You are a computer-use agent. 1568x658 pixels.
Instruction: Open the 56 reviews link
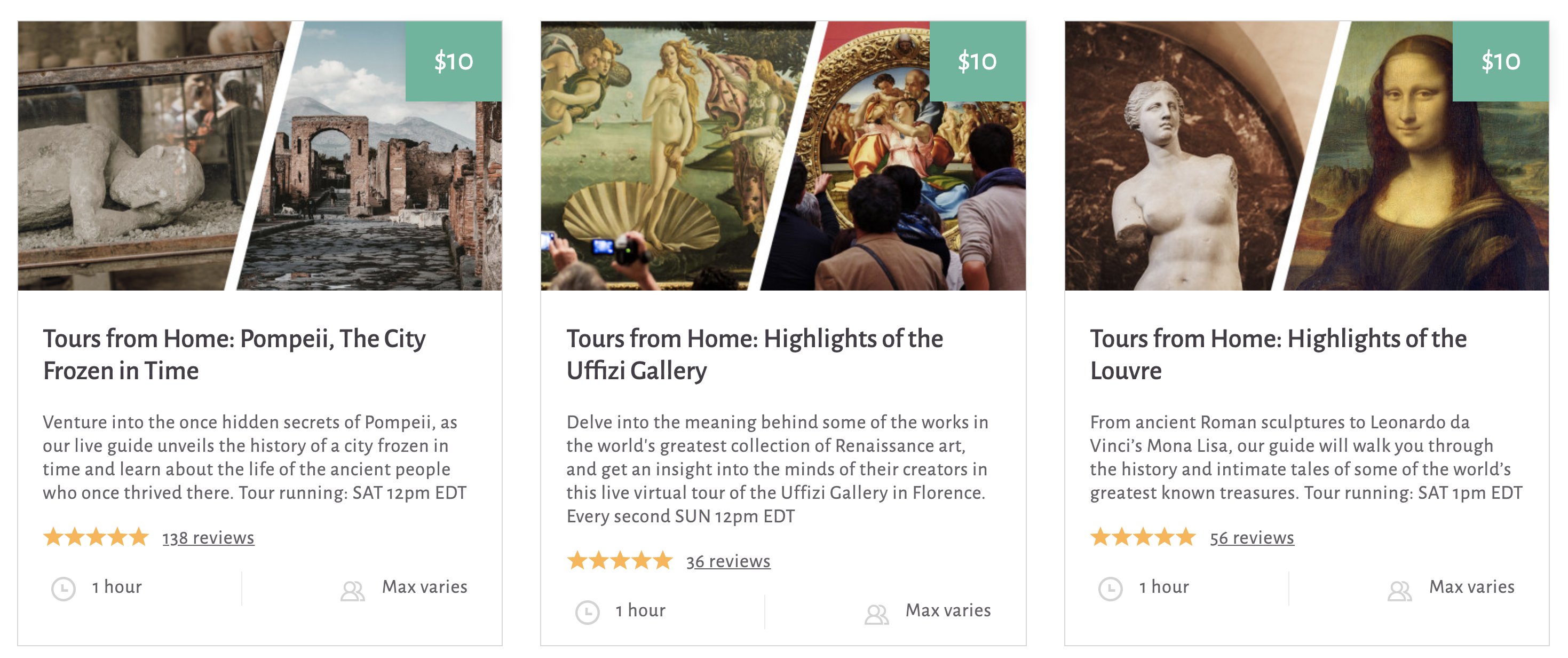pos(1252,538)
